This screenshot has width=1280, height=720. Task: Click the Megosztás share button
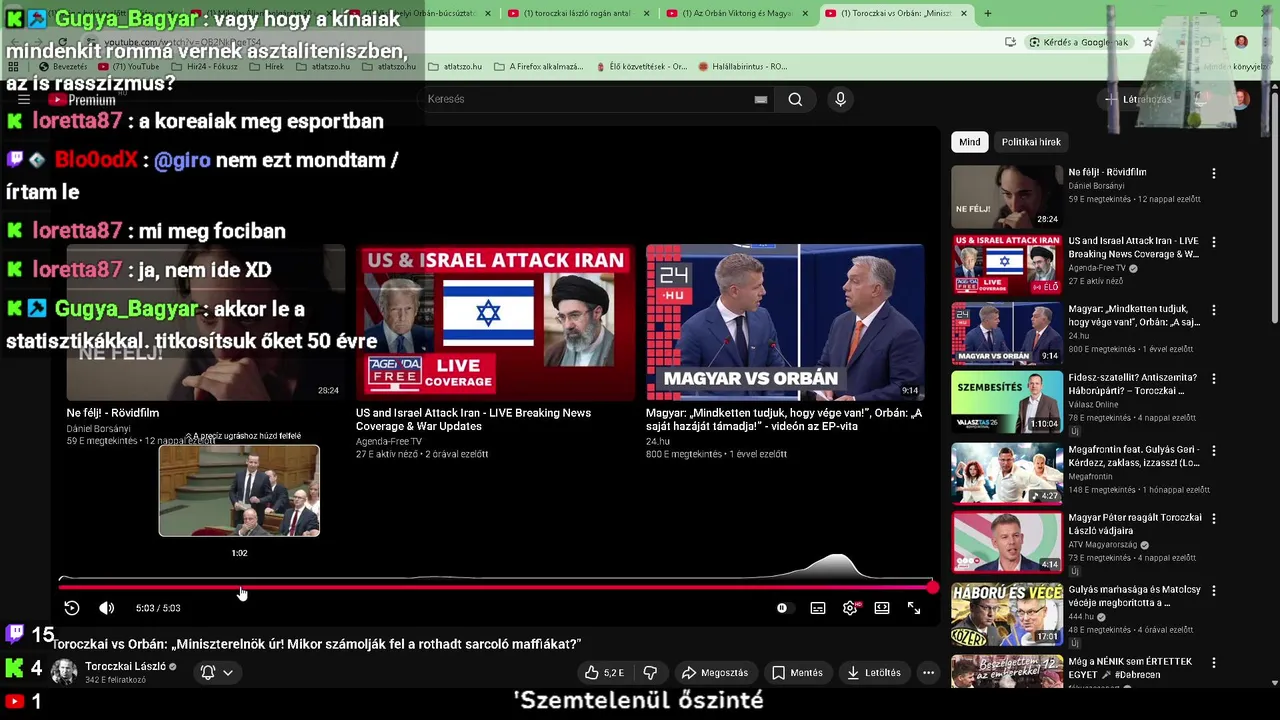714,673
